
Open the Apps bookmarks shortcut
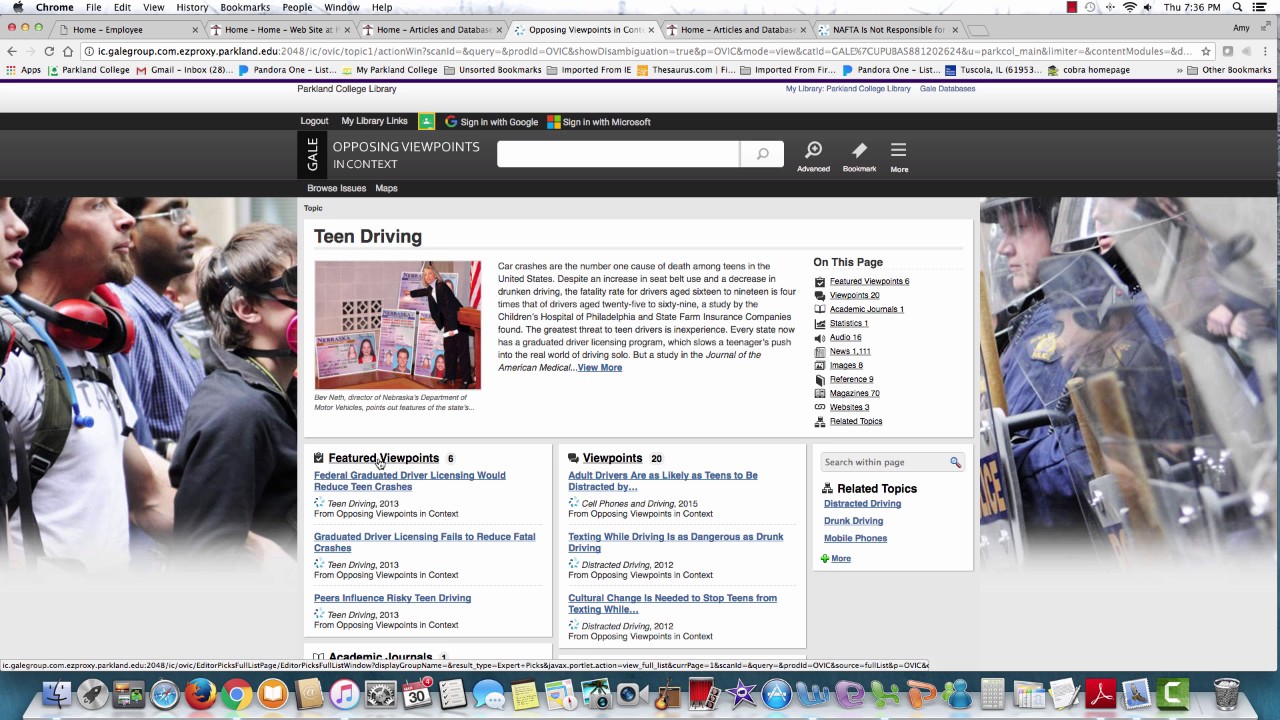coord(23,70)
